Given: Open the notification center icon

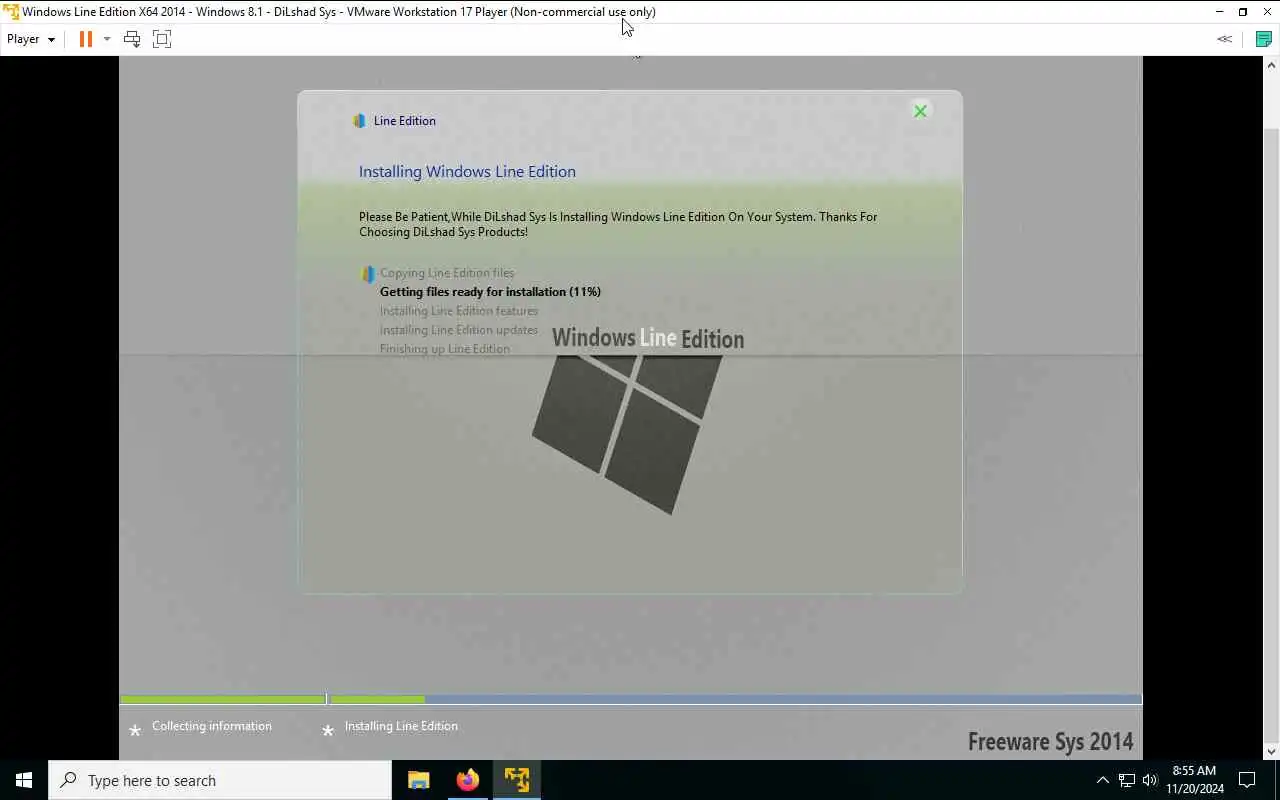Looking at the screenshot, I should point(1247,780).
